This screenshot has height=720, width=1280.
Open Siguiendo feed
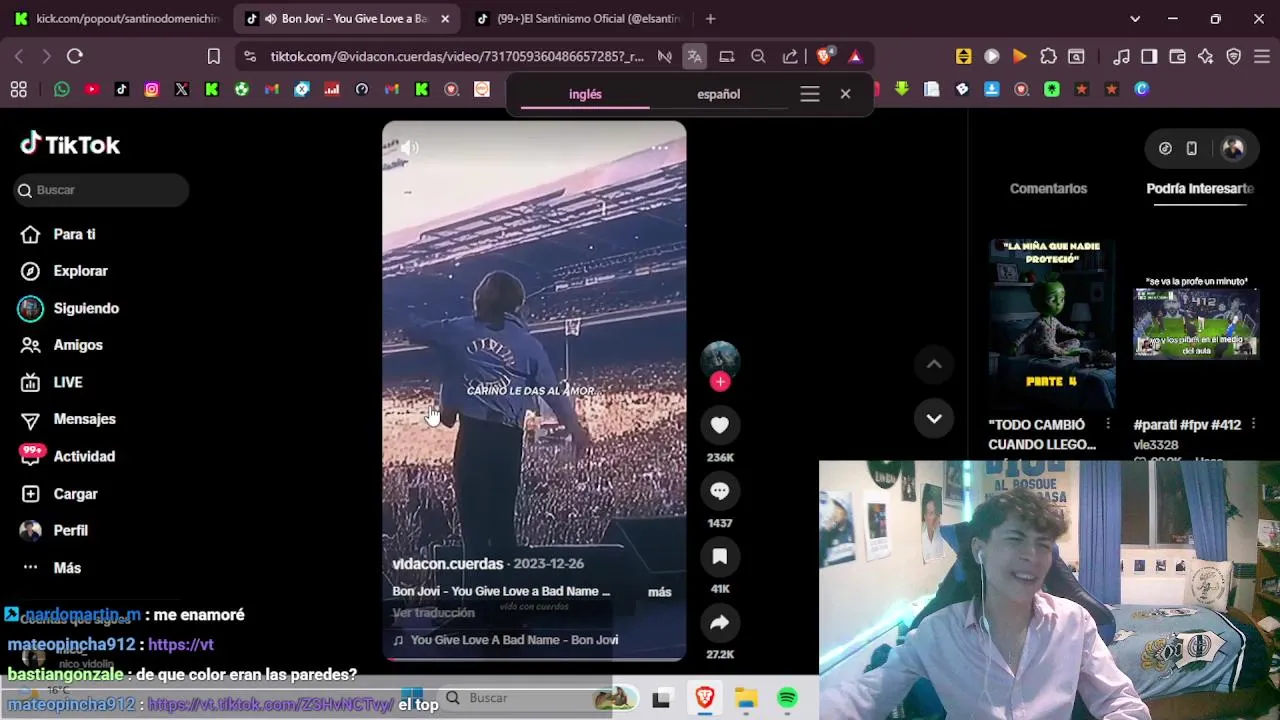coord(69,308)
